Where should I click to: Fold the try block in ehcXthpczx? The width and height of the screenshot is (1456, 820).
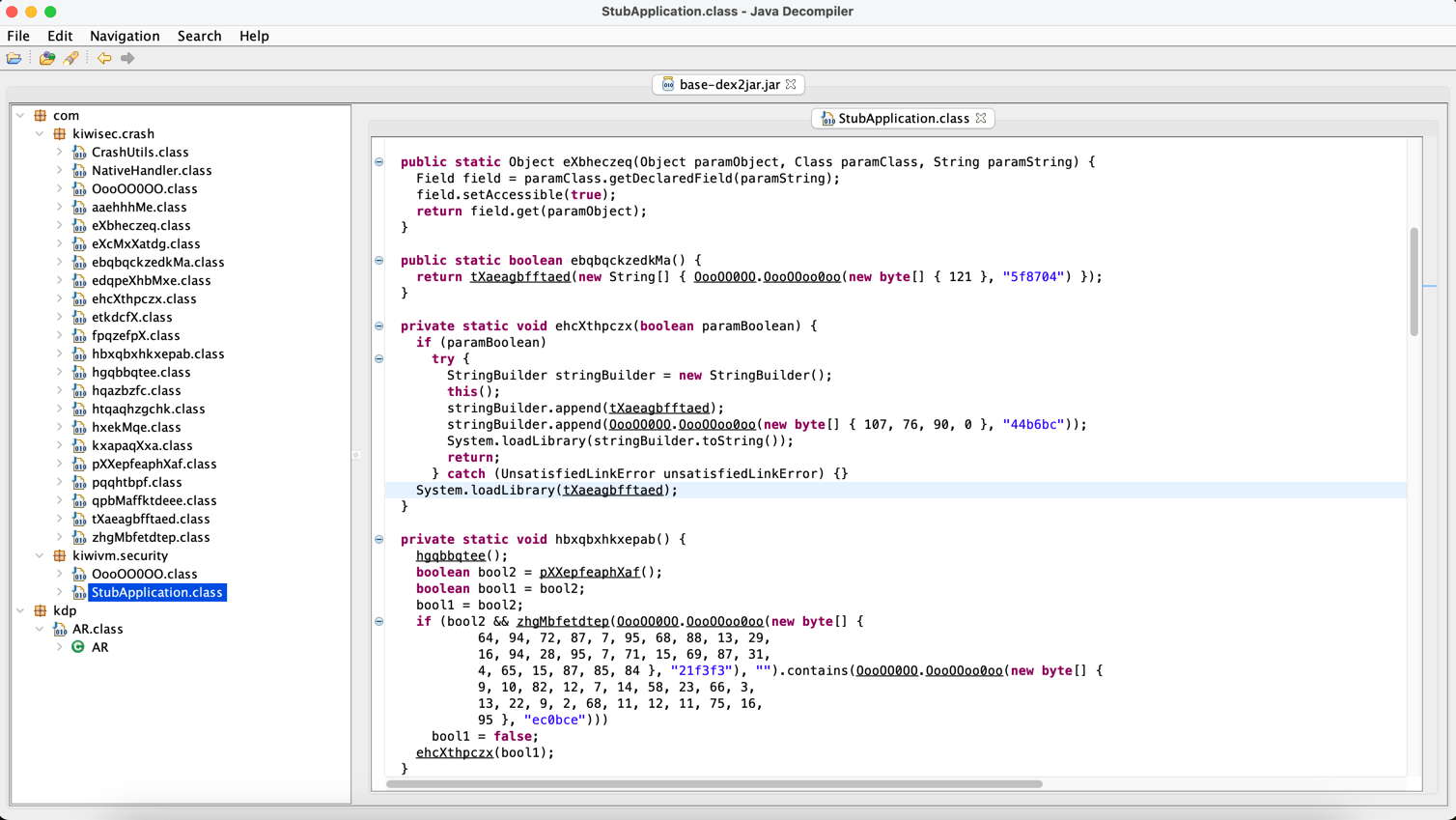point(379,358)
